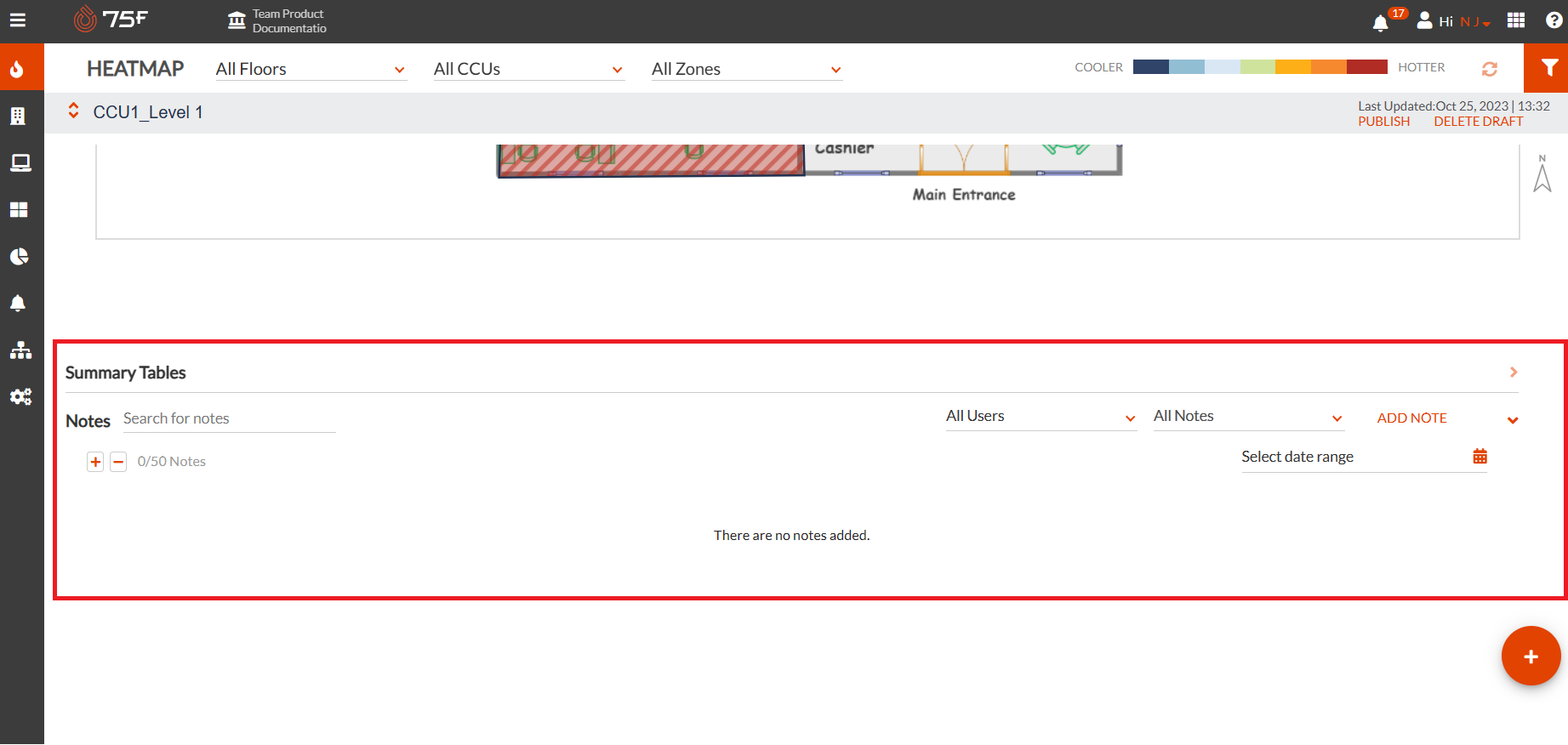Image resolution: width=1568 pixels, height=745 pixels.
Task: Open the All Floors dropdown
Action: coord(311,69)
